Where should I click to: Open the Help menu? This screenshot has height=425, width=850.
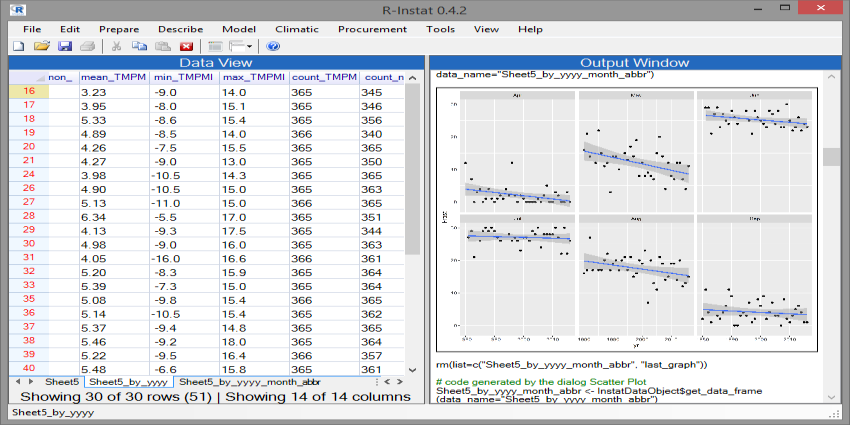coord(530,29)
